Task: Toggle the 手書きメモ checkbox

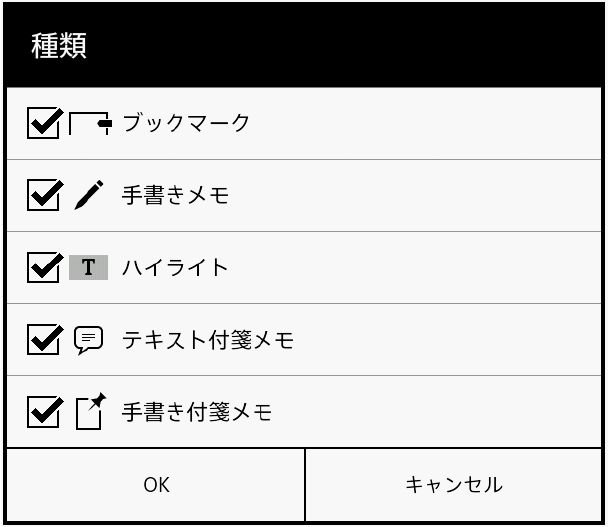Action: [x=45, y=195]
